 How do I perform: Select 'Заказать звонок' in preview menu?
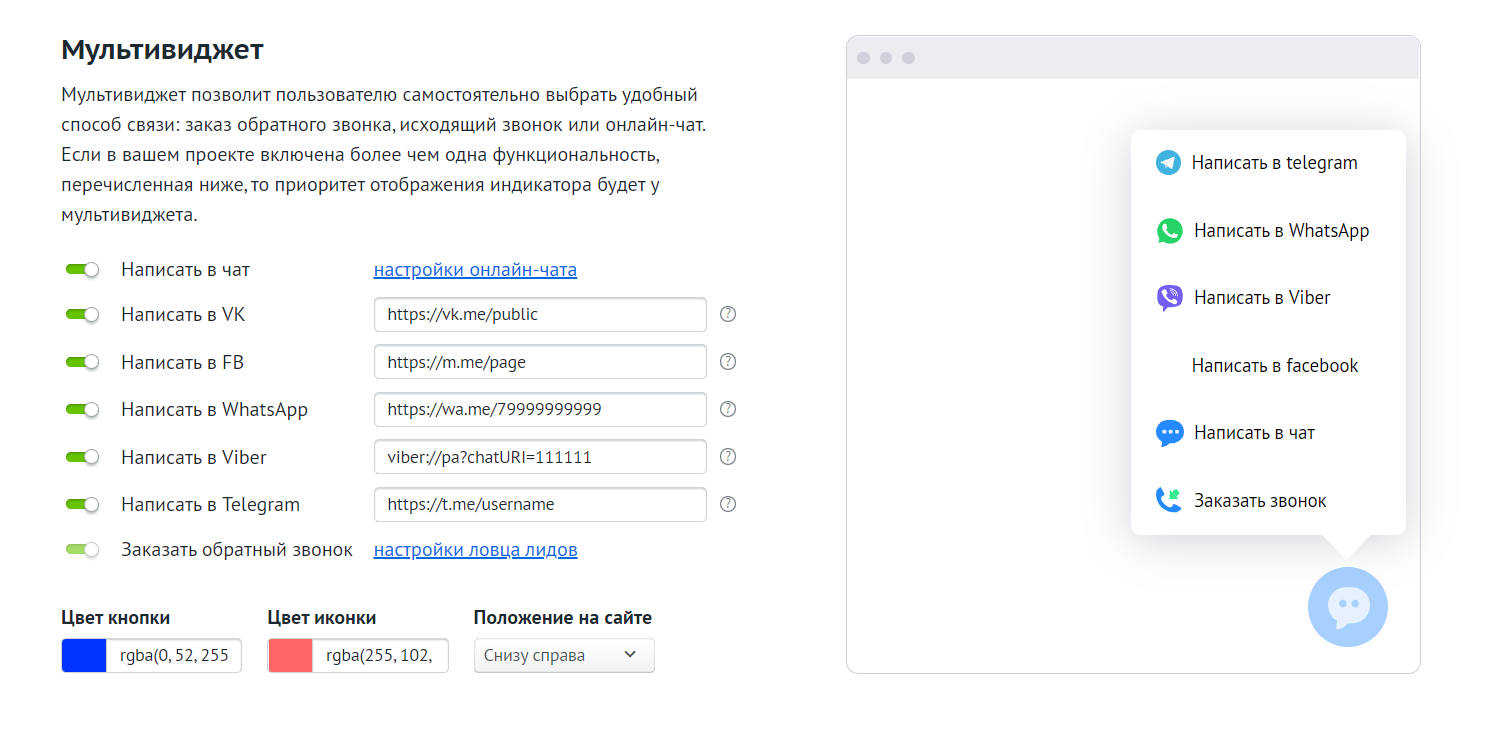click(1259, 501)
